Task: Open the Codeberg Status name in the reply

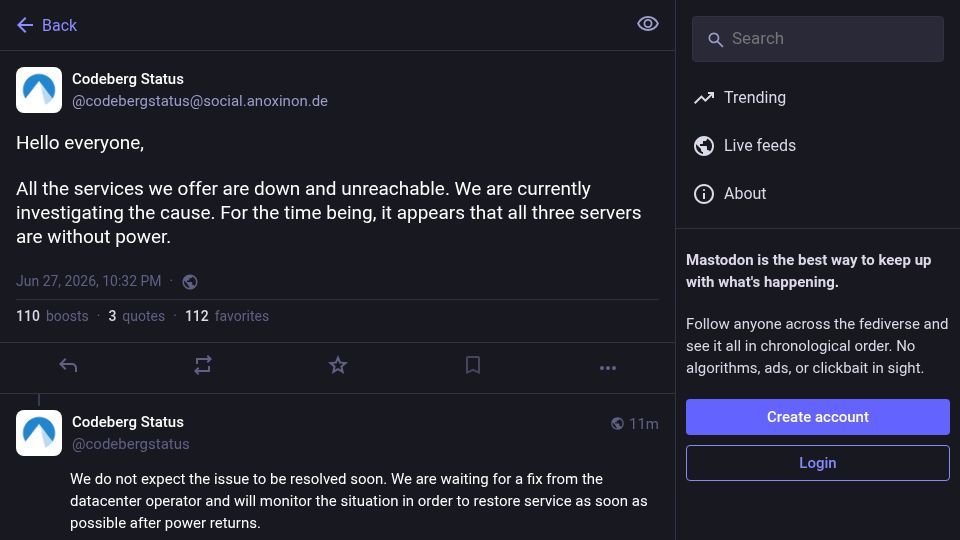Action: [128, 422]
